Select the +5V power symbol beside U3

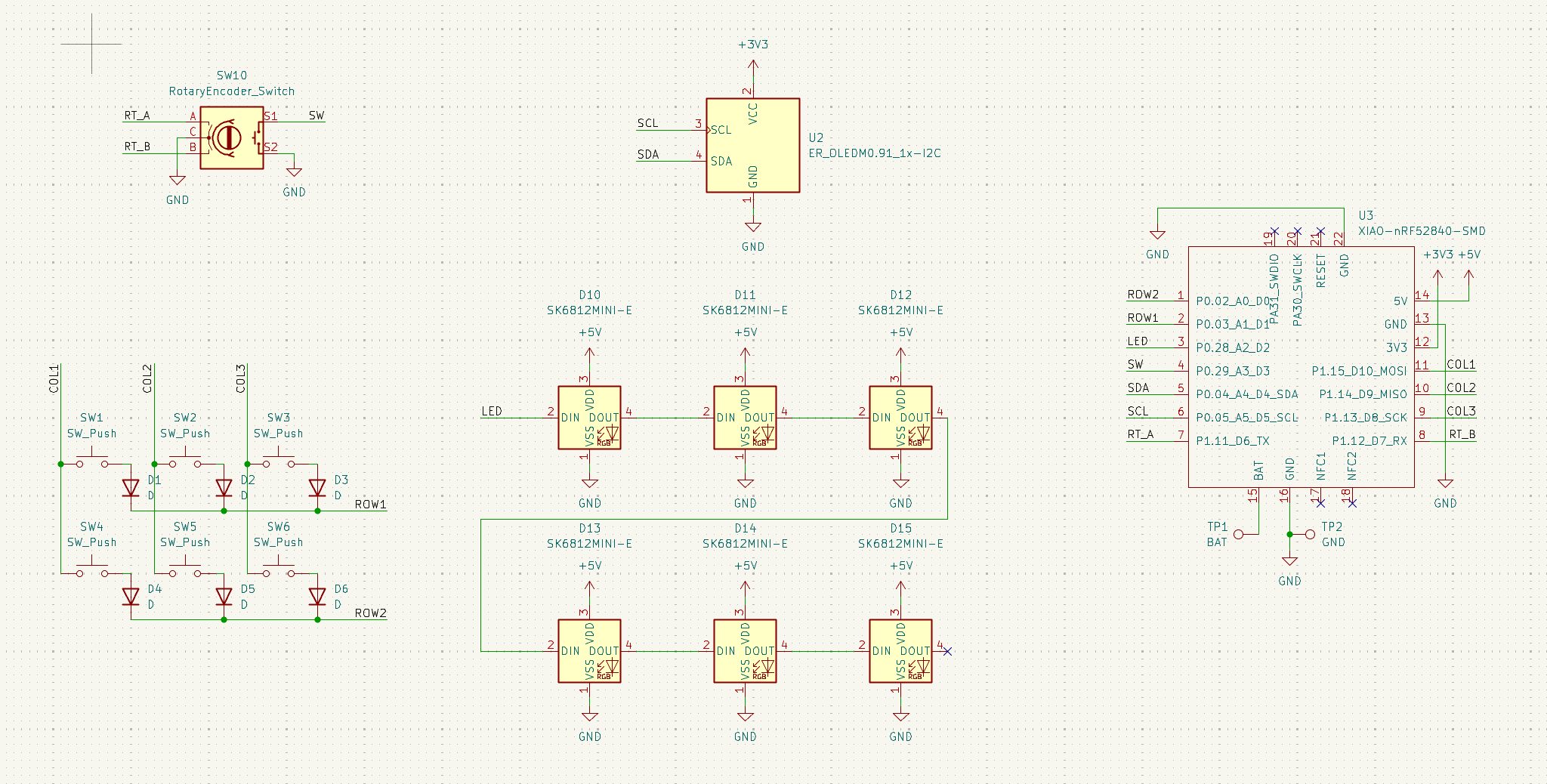pos(1468,276)
